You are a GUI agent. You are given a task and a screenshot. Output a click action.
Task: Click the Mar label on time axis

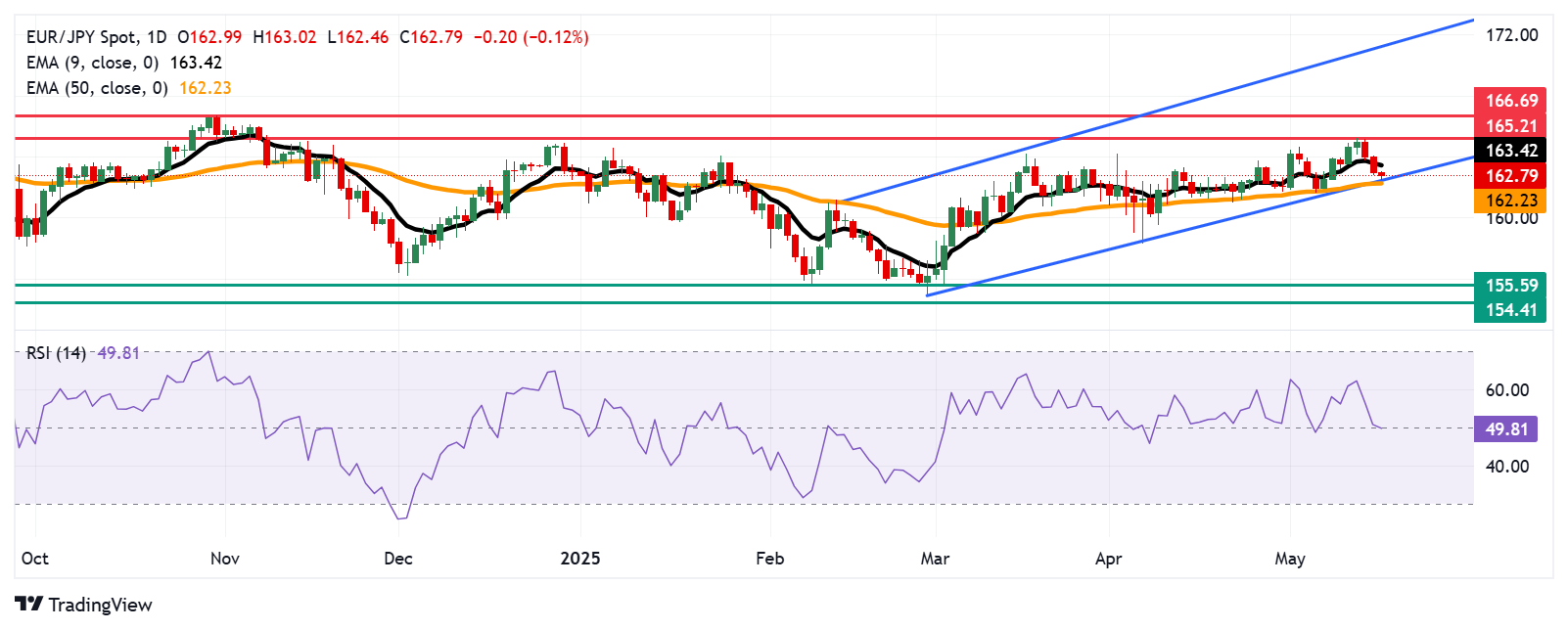click(x=936, y=559)
